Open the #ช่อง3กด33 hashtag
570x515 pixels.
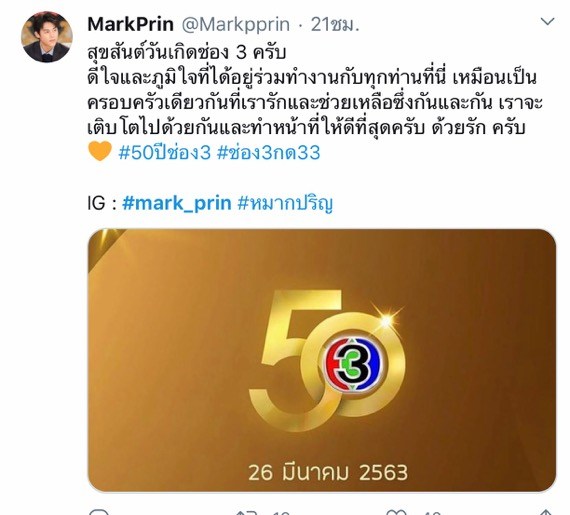point(269,152)
